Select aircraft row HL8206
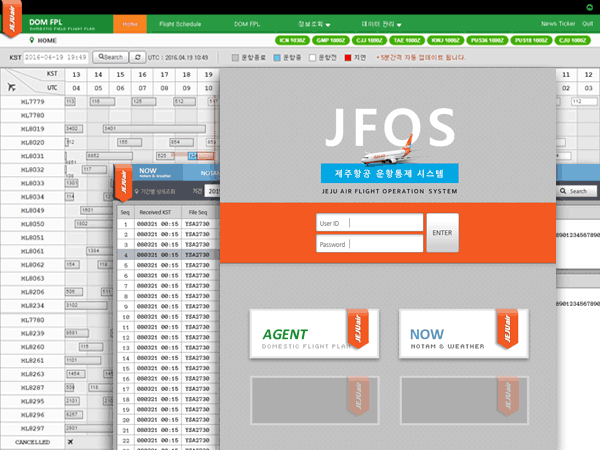The height and width of the screenshot is (450, 600). 33,292
